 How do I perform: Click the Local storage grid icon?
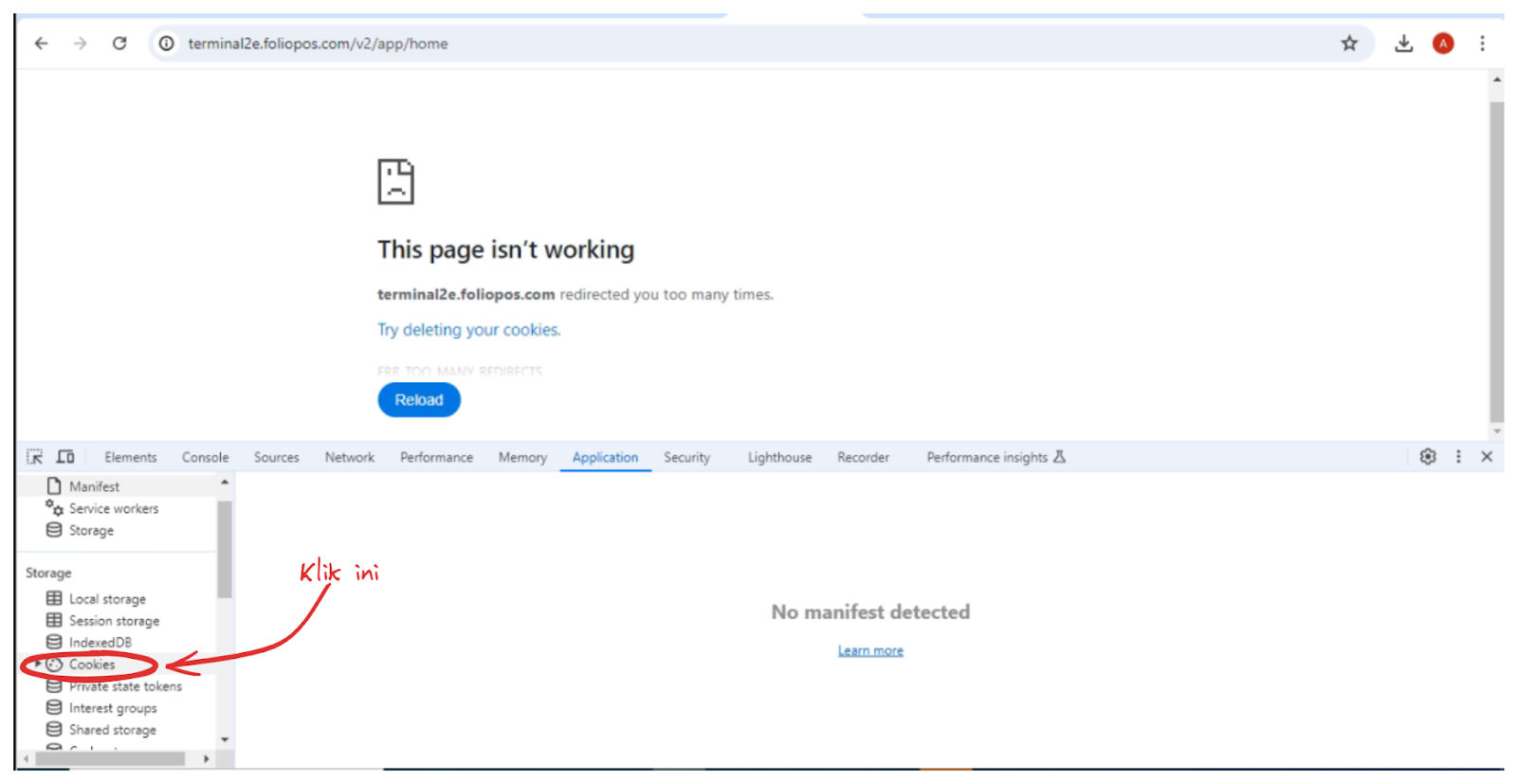[54, 598]
